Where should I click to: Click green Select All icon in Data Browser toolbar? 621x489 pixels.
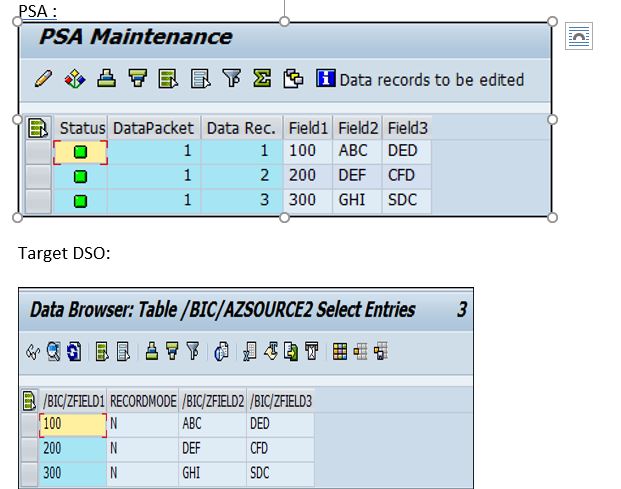coord(102,352)
